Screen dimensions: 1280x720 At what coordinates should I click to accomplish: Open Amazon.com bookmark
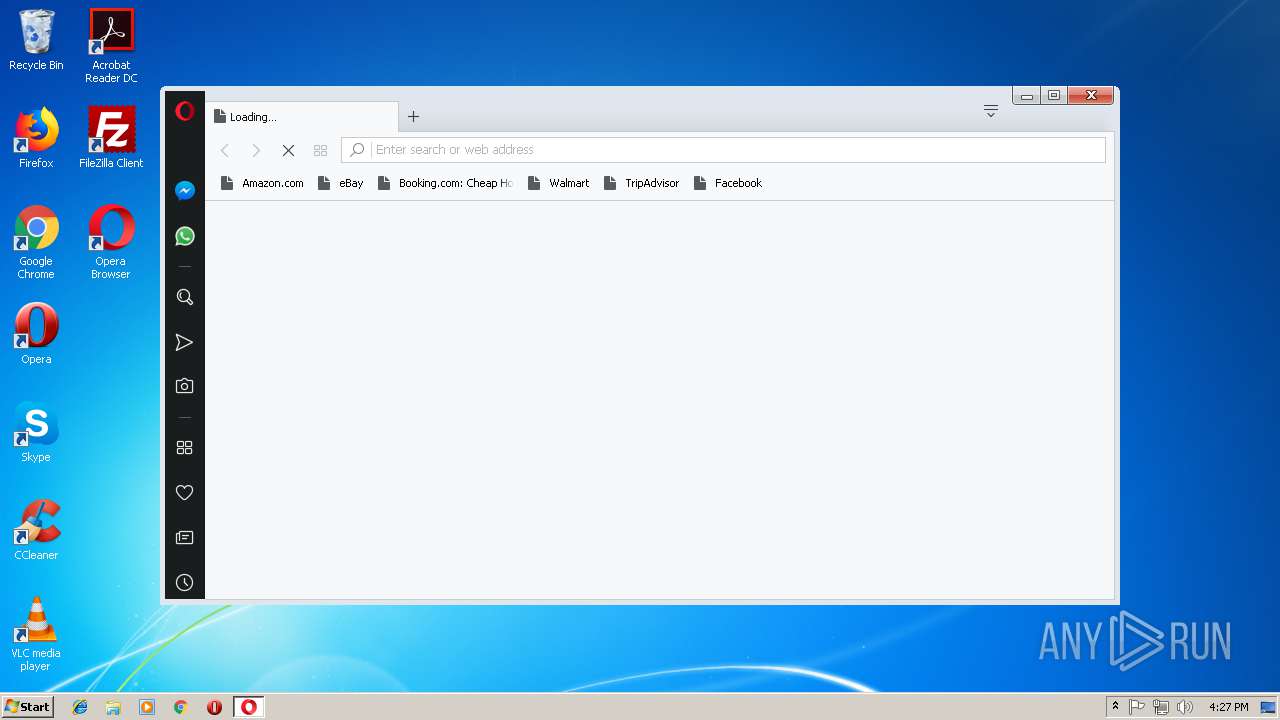[262, 183]
